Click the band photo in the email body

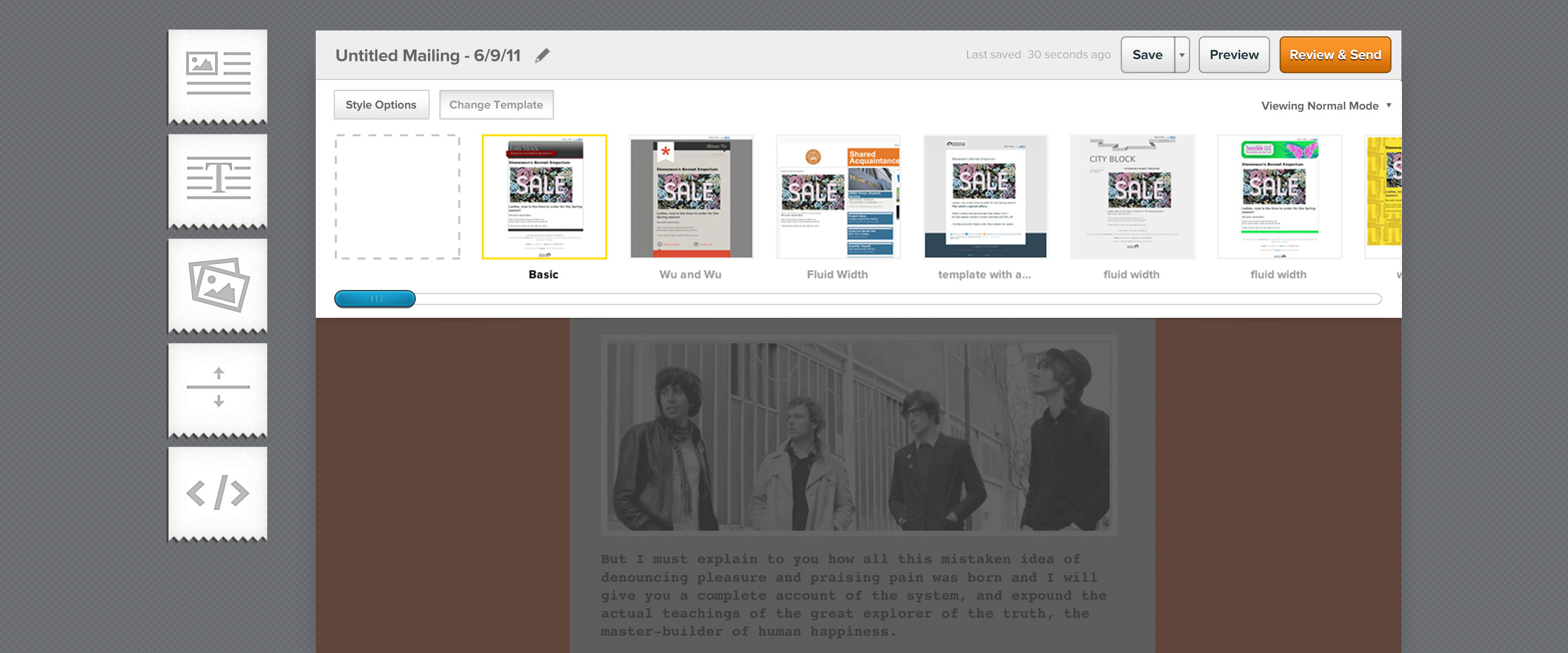(858, 436)
